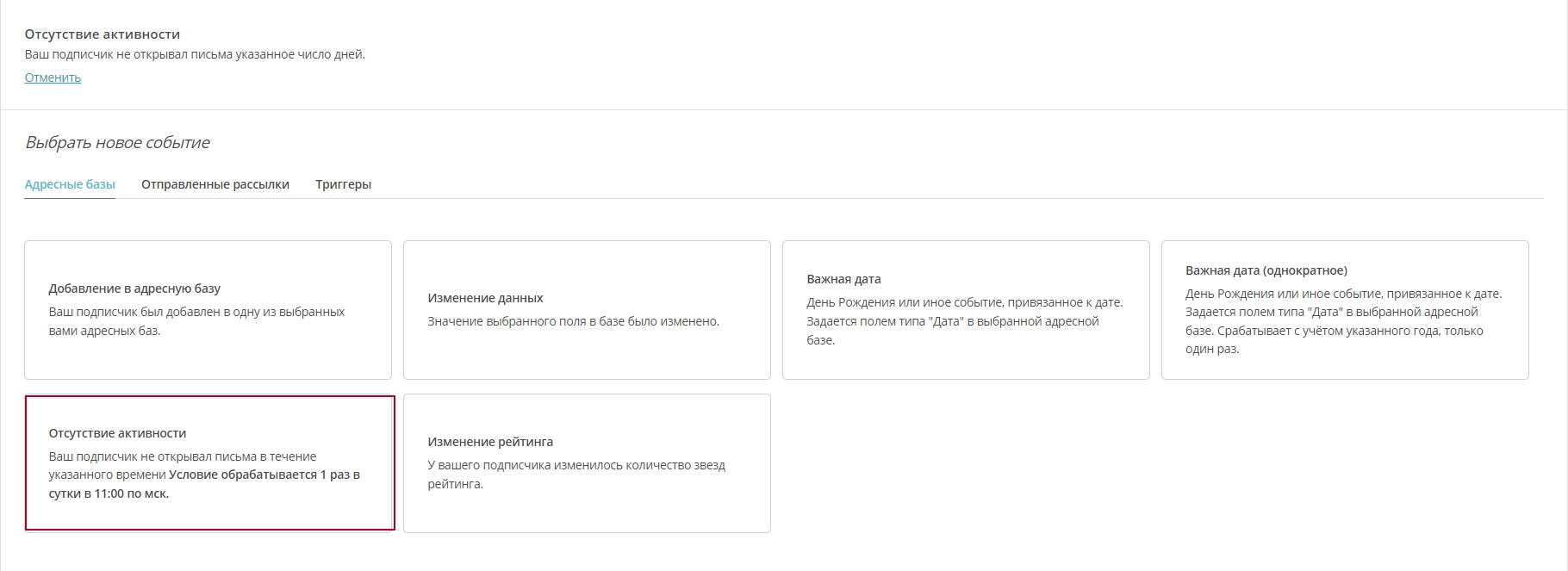Click the Выбрать новое событие heading
Screen dimensions: 1568x571
coord(117,143)
